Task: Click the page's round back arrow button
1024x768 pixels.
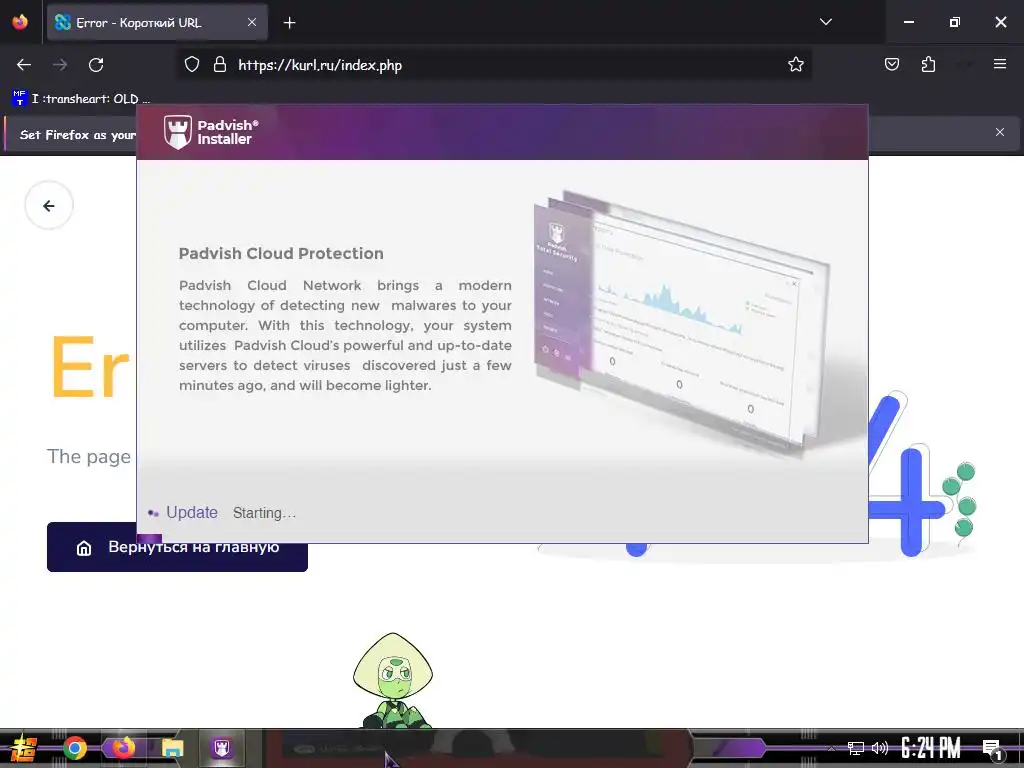Action: pos(49,206)
